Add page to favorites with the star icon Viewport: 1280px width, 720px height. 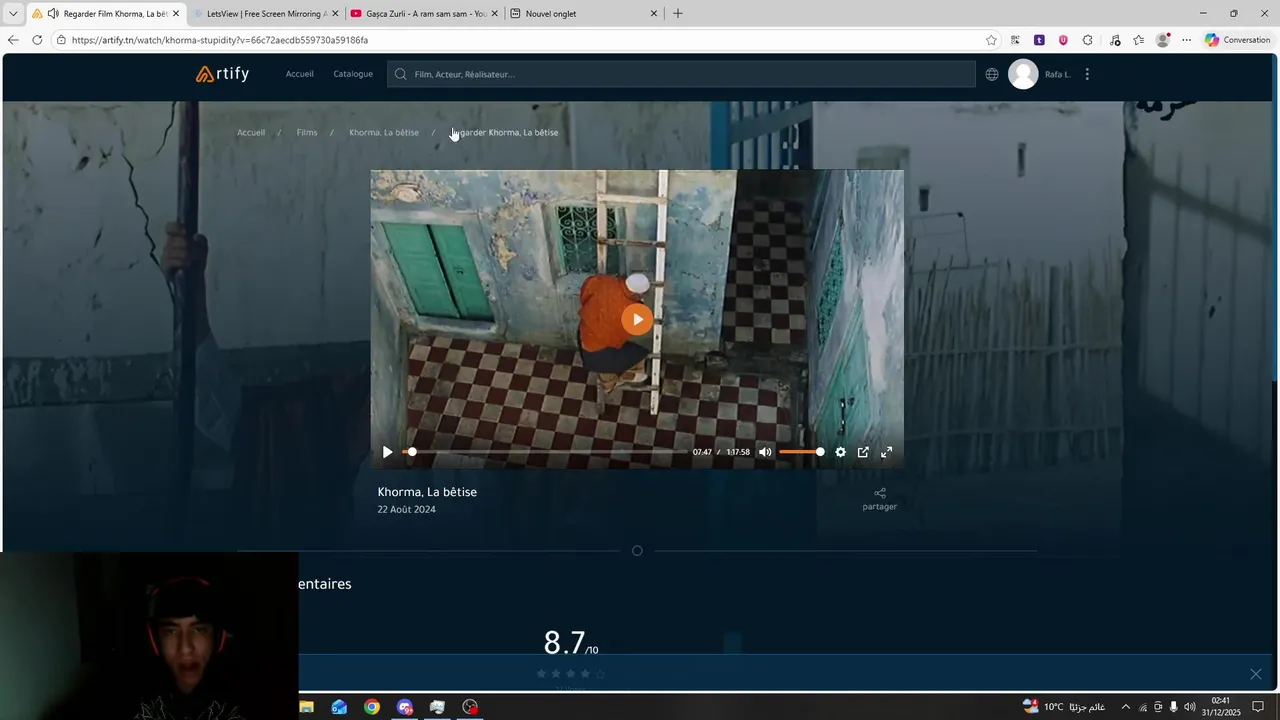tap(991, 40)
